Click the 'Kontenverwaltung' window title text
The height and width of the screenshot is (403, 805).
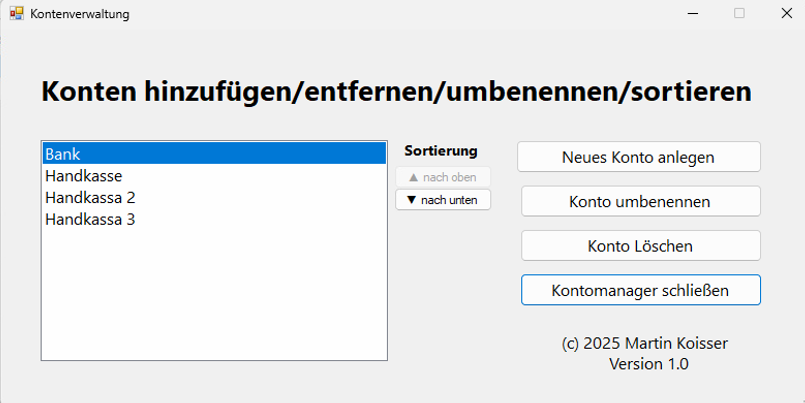click(80, 14)
